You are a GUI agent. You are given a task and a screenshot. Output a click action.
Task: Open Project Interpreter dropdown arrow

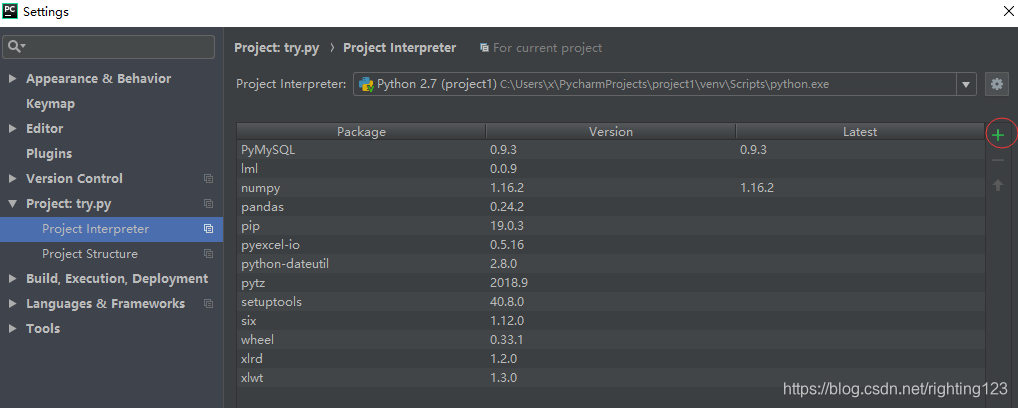click(x=965, y=84)
